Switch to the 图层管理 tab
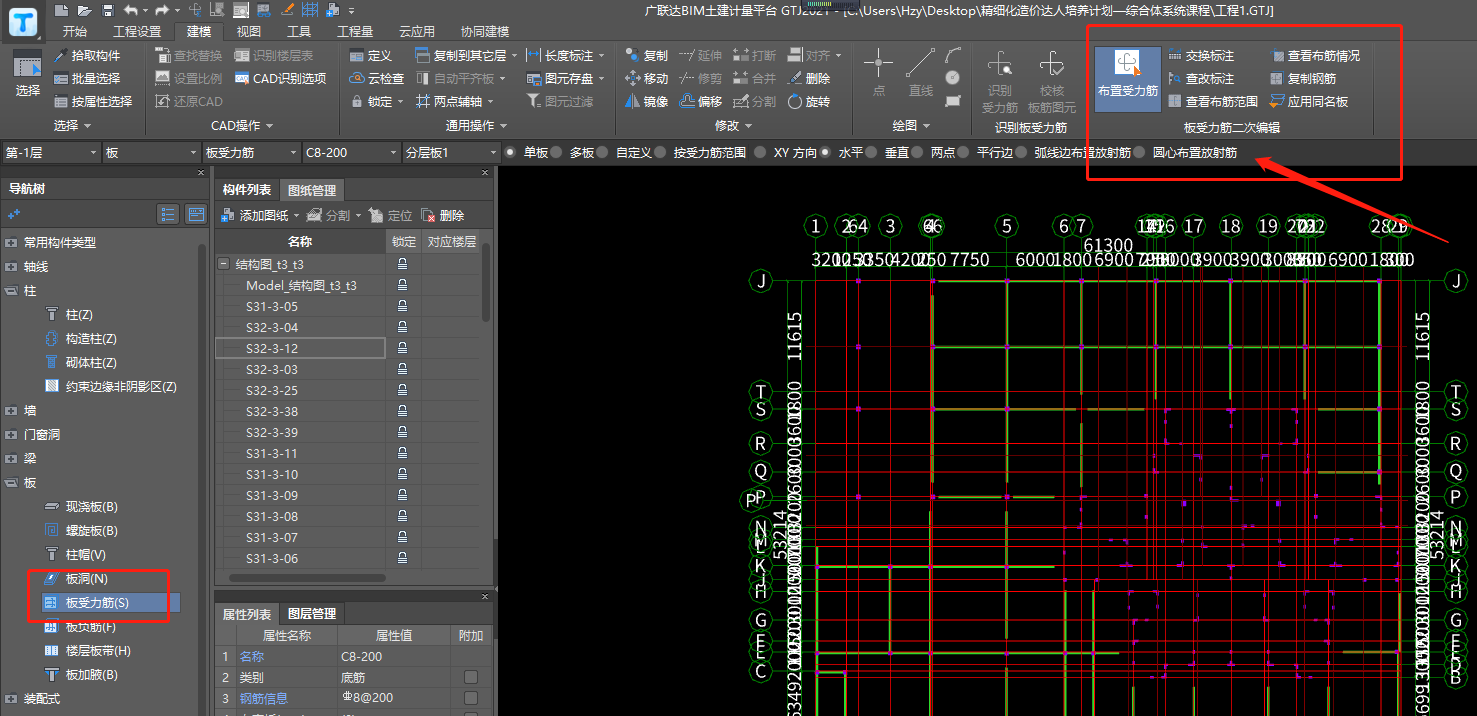This screenshot has width=1477, height=716. (x=312, y=613)
